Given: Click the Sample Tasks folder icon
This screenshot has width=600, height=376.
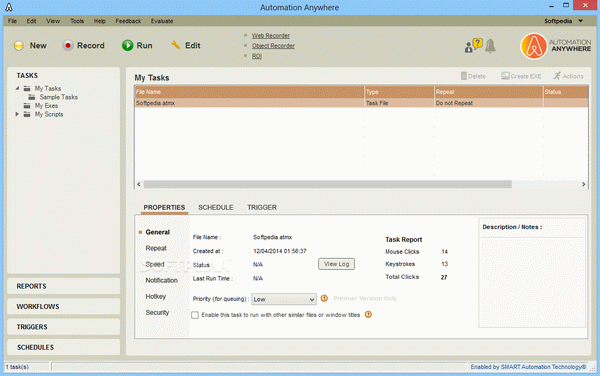Looking at the screenshot, I should (x=32, y=97).
